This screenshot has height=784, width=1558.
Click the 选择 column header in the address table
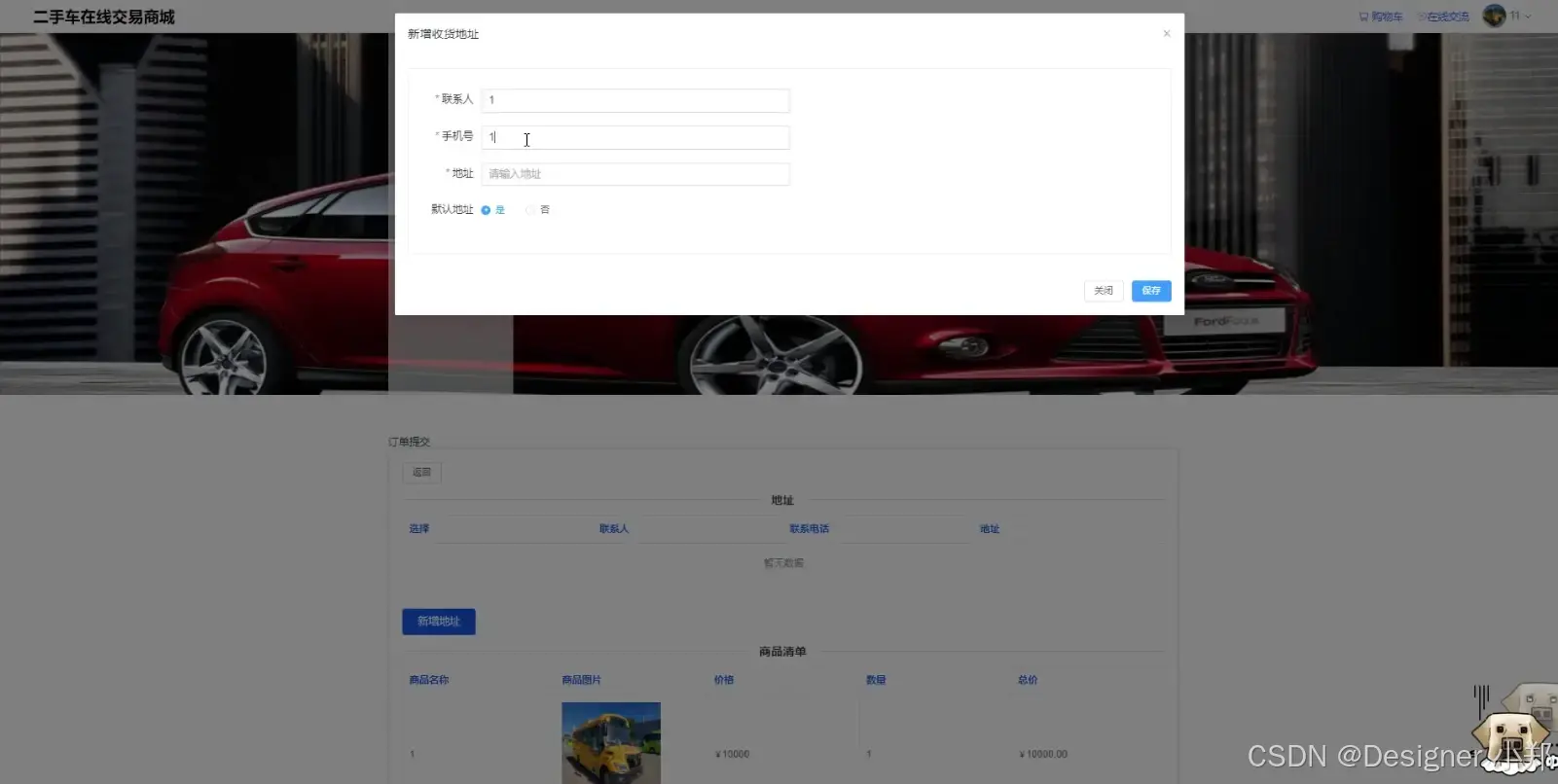click(x=419, y=529)
